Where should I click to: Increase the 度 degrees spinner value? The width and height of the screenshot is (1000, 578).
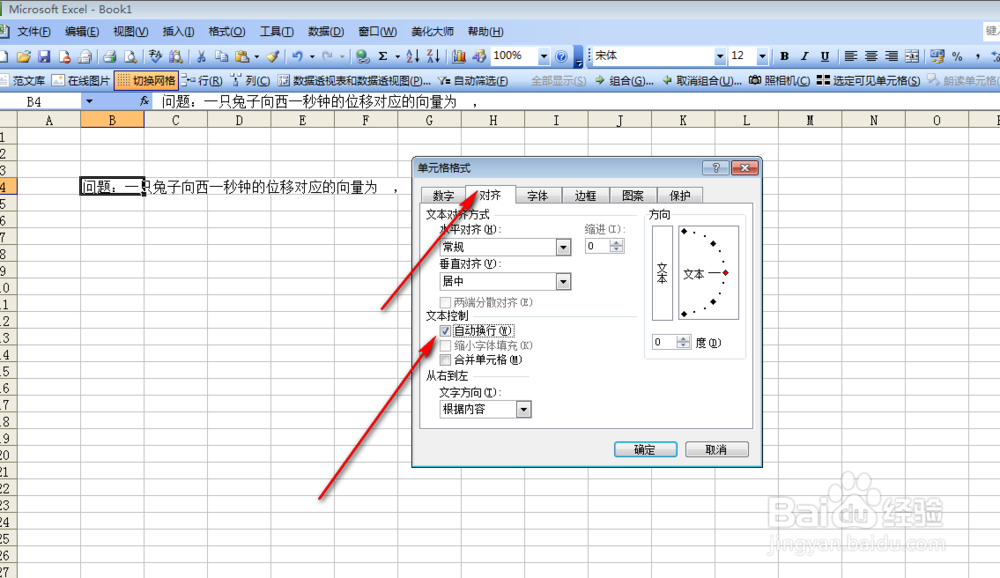point(684,339)
